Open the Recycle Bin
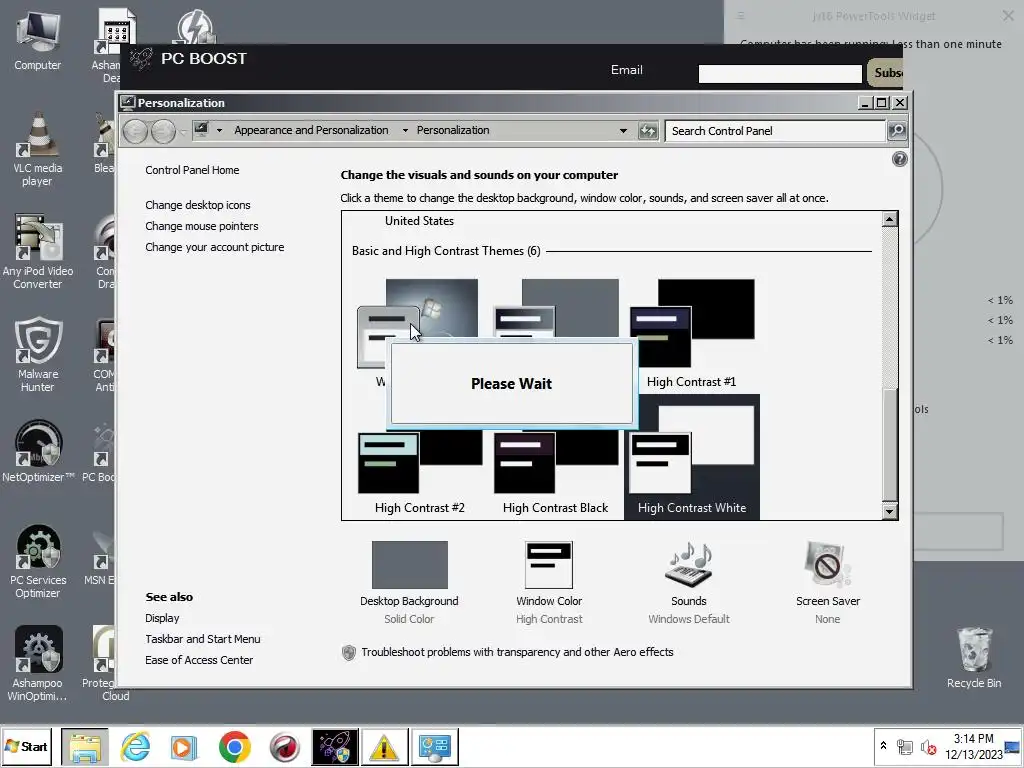The width and height of the screenshot is (1024, 768). tap(974, 658)
